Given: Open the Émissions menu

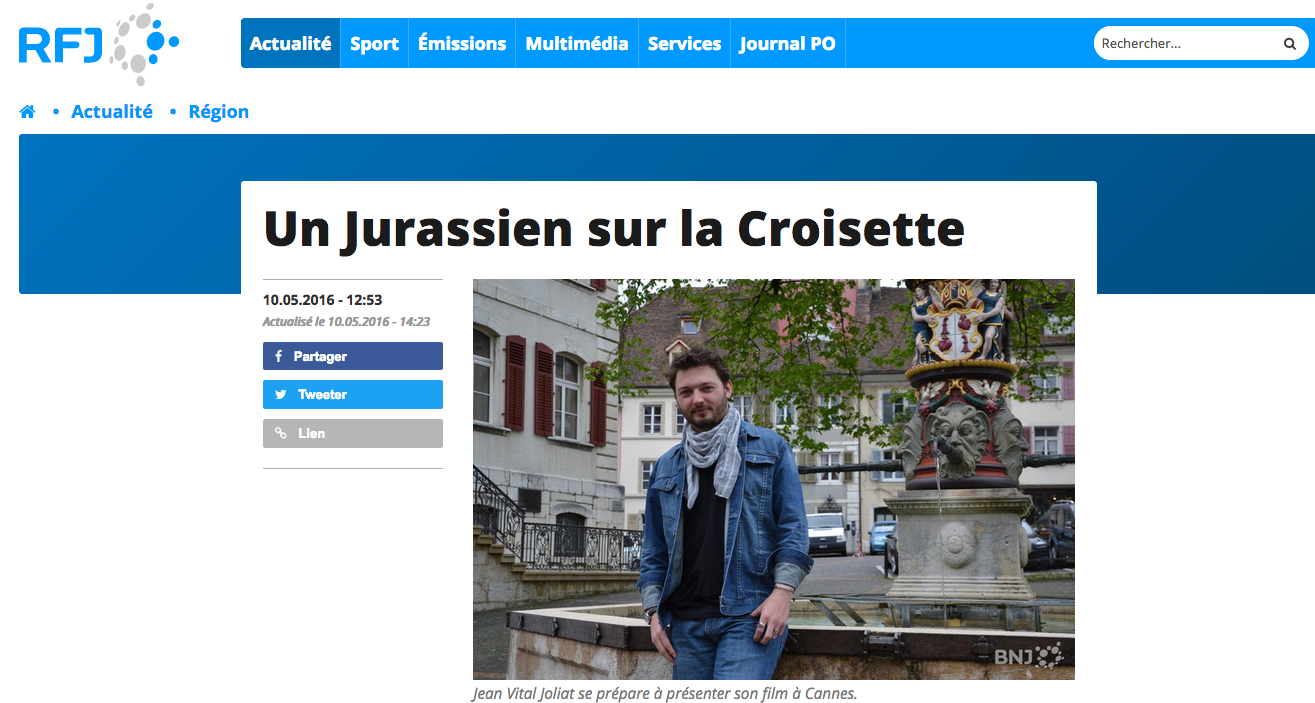Looking at the screenshot, I should pyautogui.click(x=462, y=43).
